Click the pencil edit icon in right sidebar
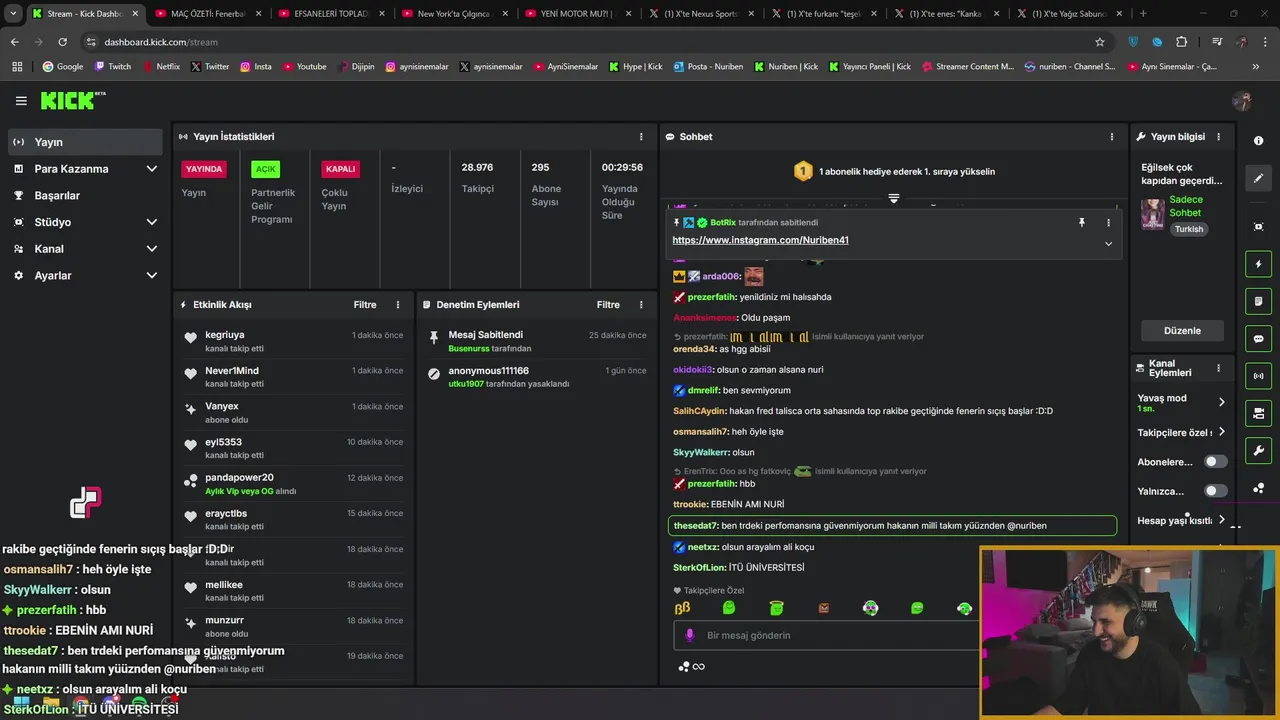1280x720 pixels. tap(1258, 178)
